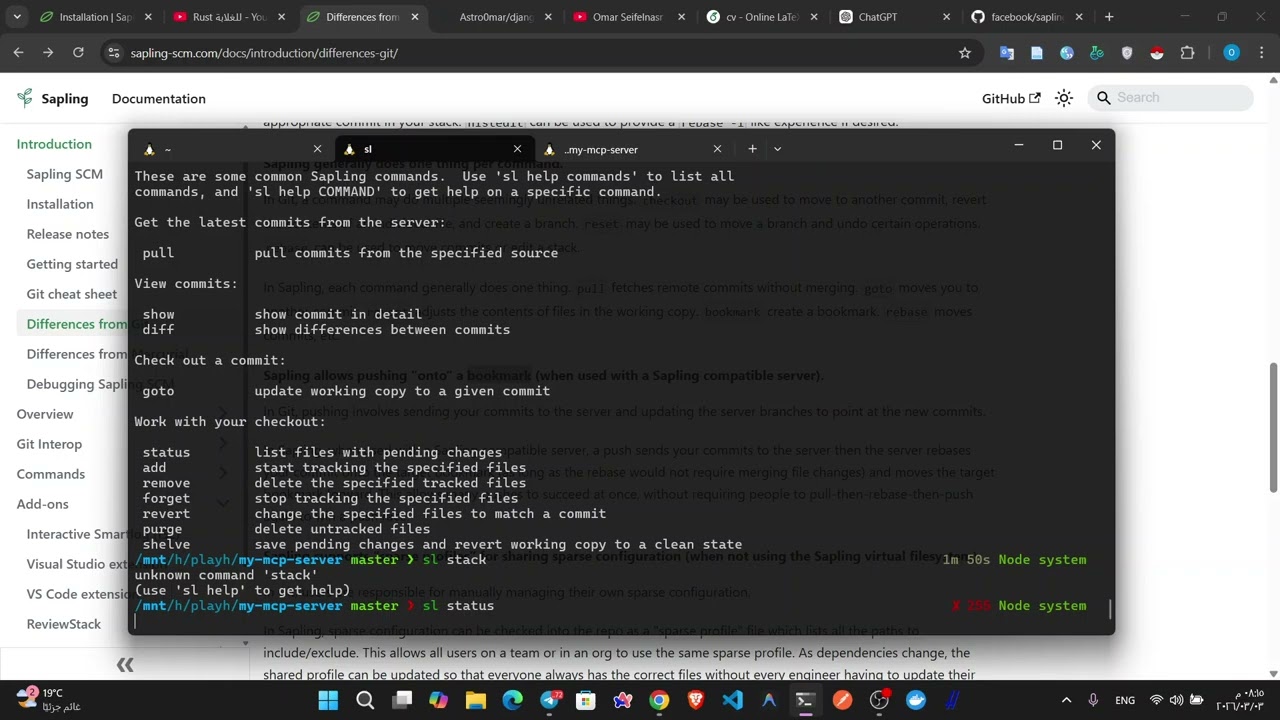
Task: Launch Microsoft Edge from the taskbar
Action: pyautogui.click(x=512, y=700)
